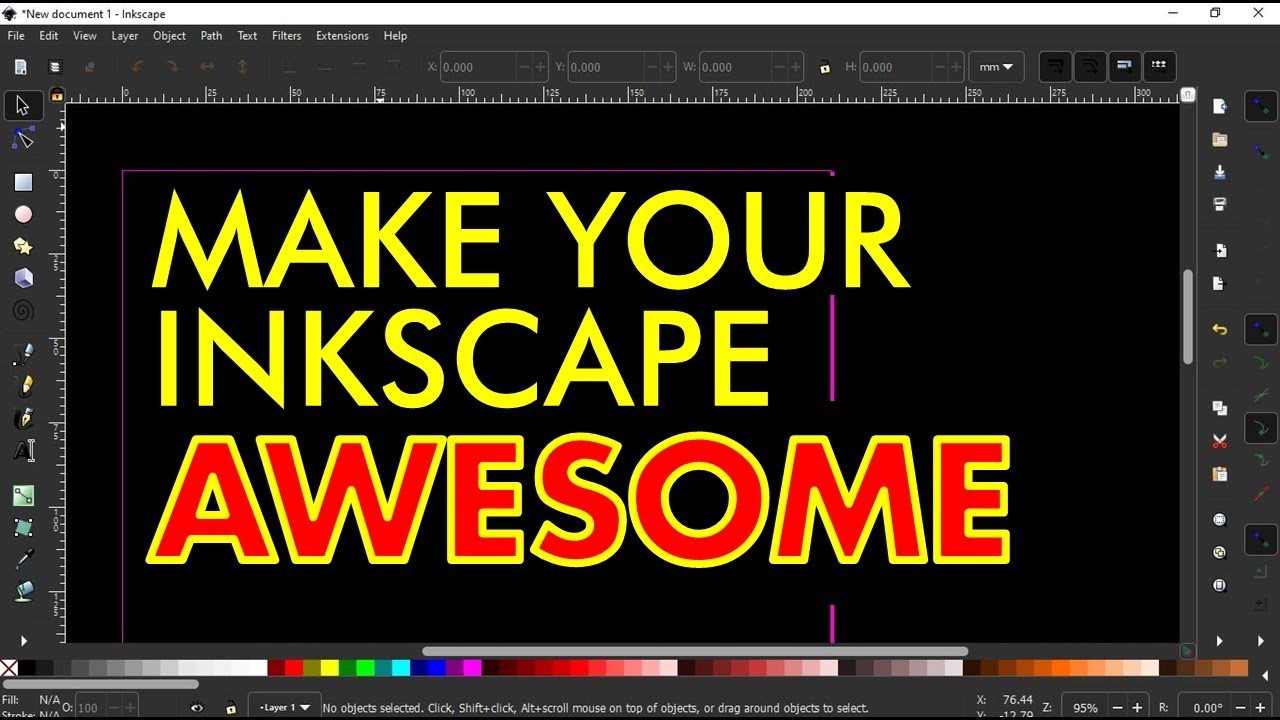The image size is (1280, 720).
Task: Open the Extensions menu
Action: click(x=342, y=36)
